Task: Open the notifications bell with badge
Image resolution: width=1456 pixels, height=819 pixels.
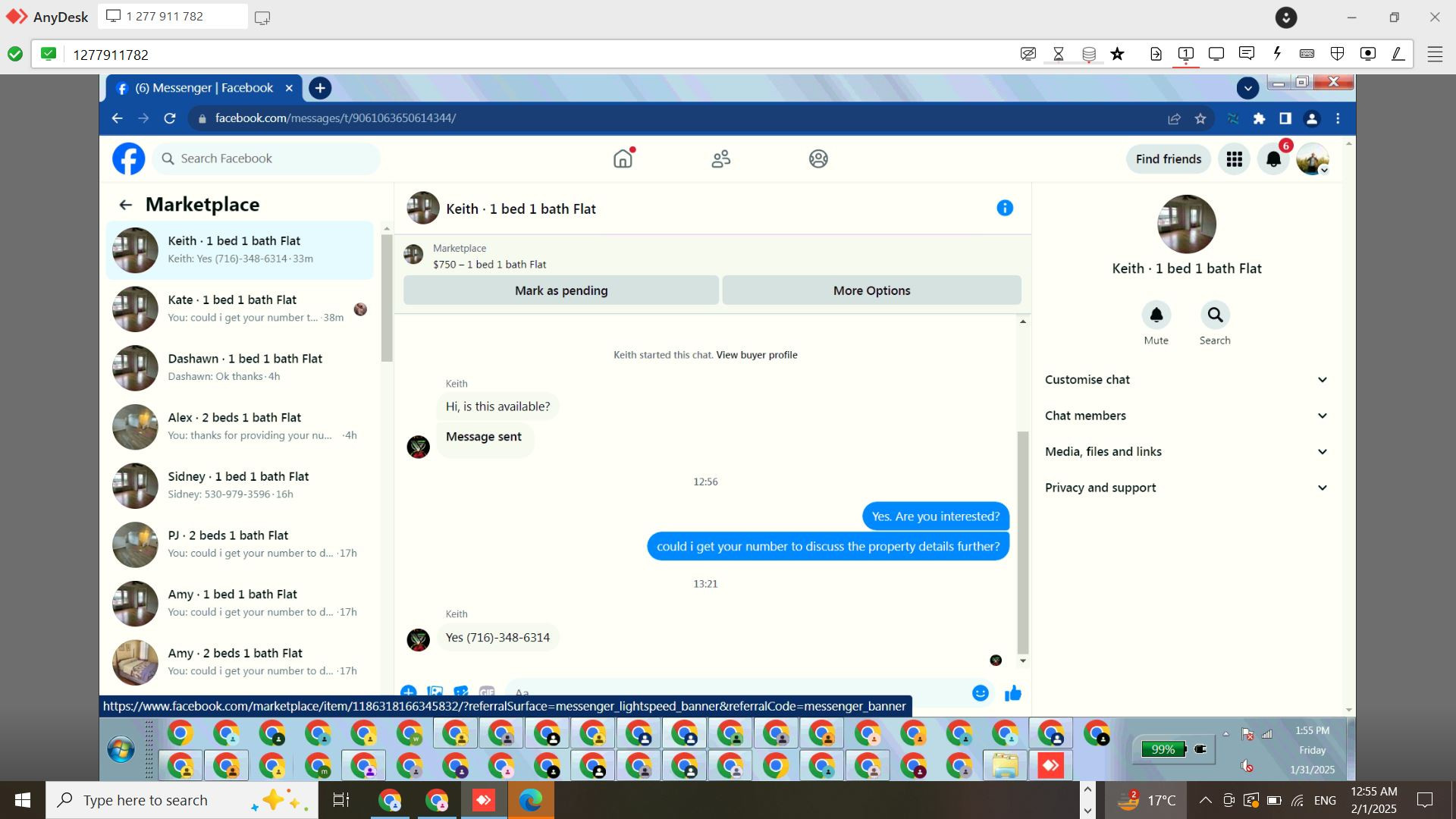Action: click(x=1273, y=159)
